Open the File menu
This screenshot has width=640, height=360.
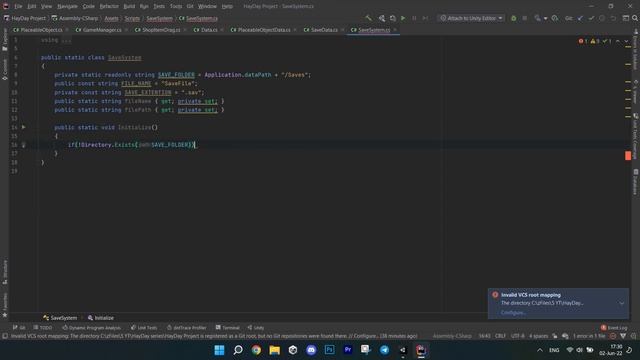(18, 7)
